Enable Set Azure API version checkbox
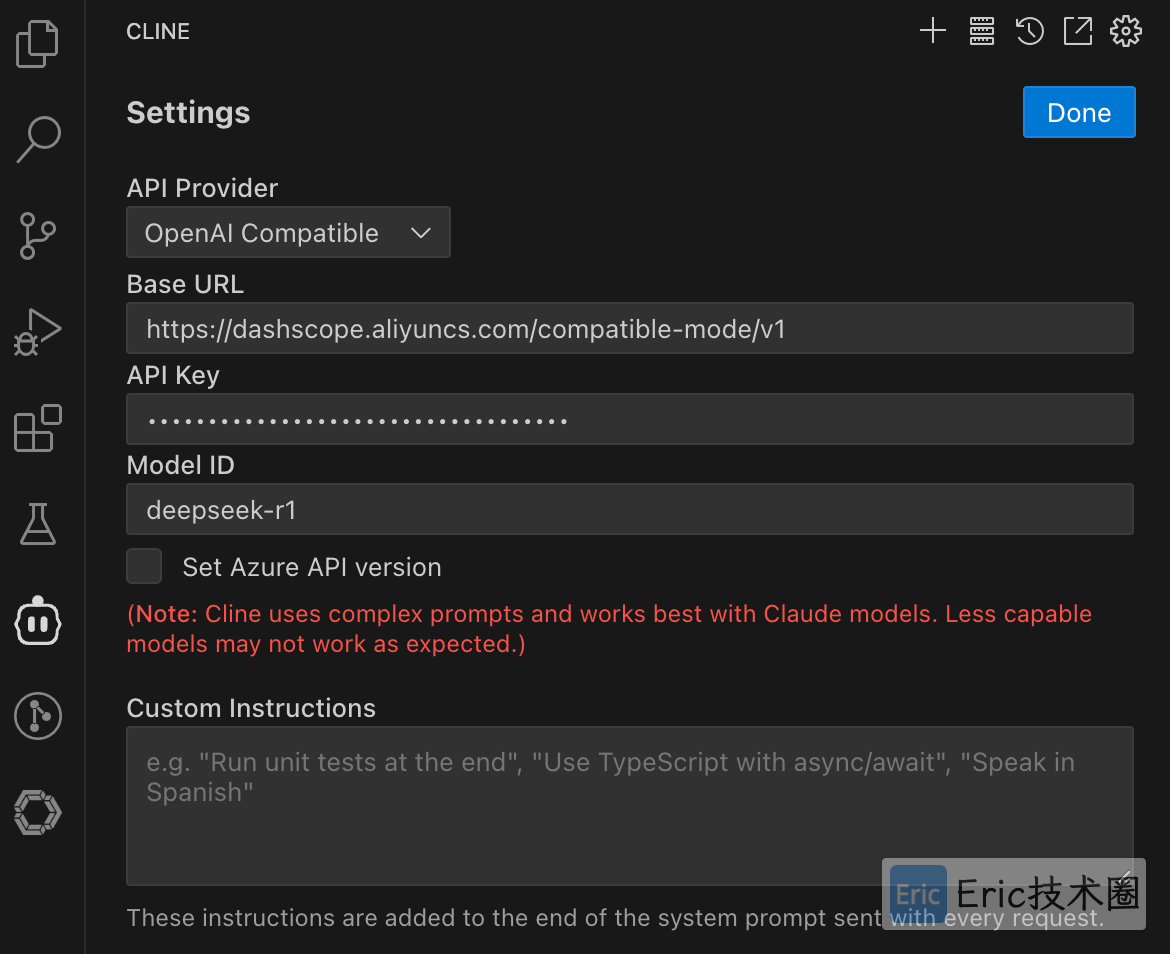Viewport: 1170px width, 954px height. pyautogui.click(x=144, y=566)
